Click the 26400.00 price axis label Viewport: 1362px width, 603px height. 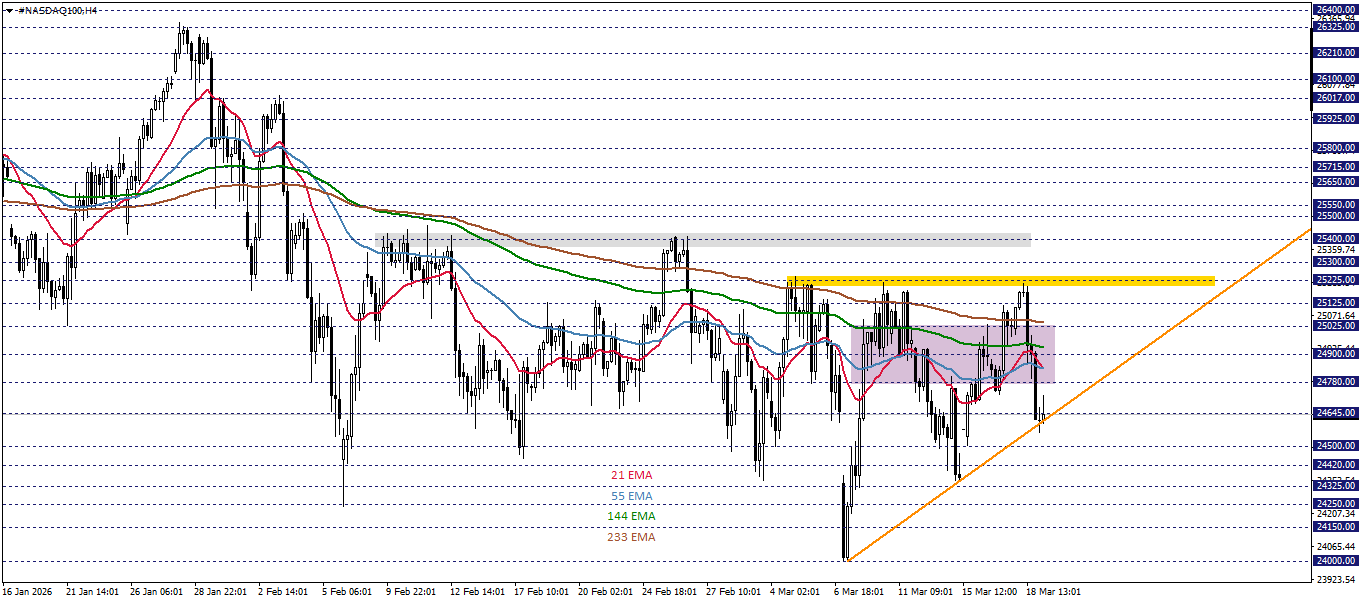pyautogui.click(x=1338, y=10)
